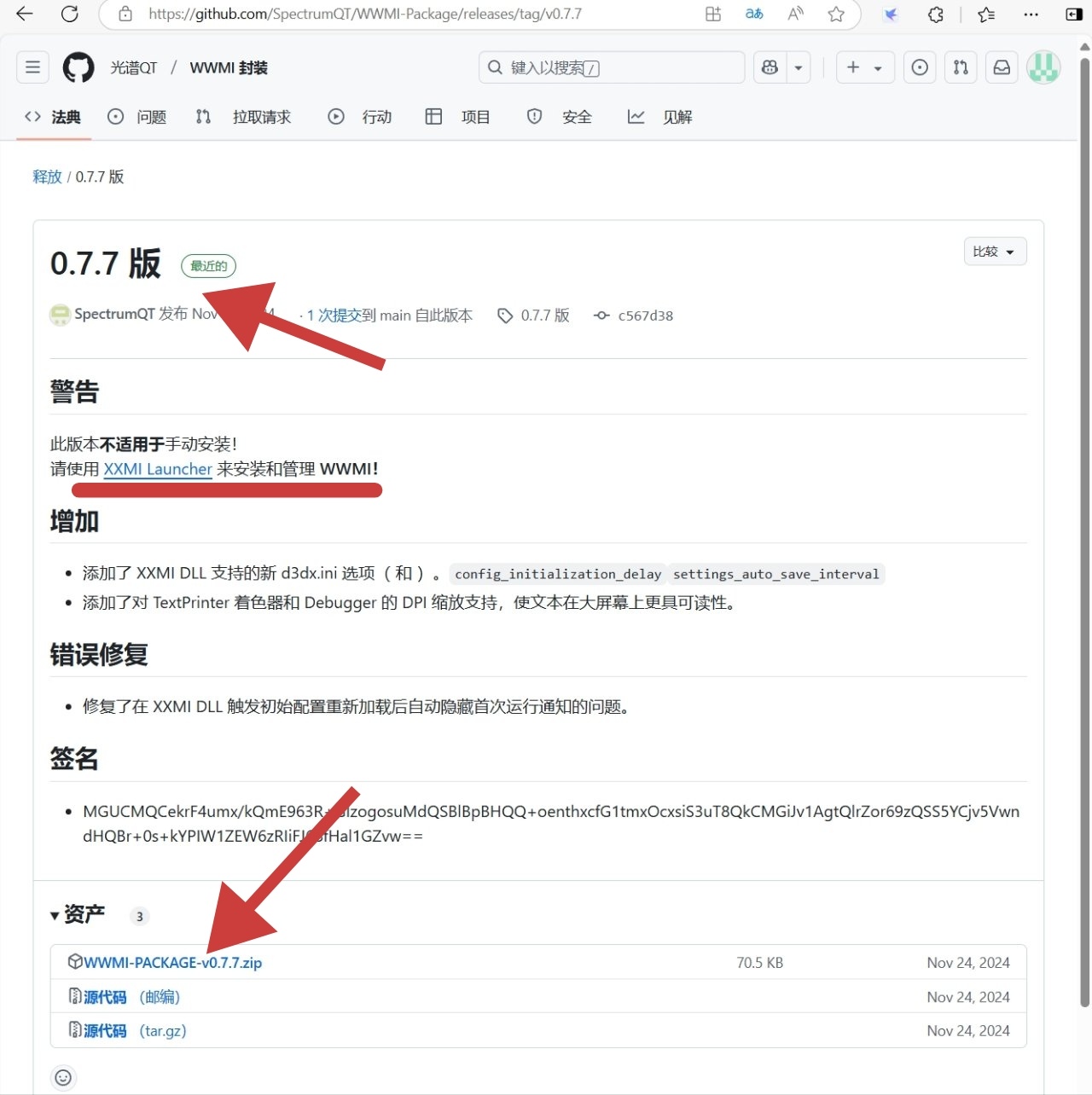Switch to the 安全 security tab

(x=560, y=117)
